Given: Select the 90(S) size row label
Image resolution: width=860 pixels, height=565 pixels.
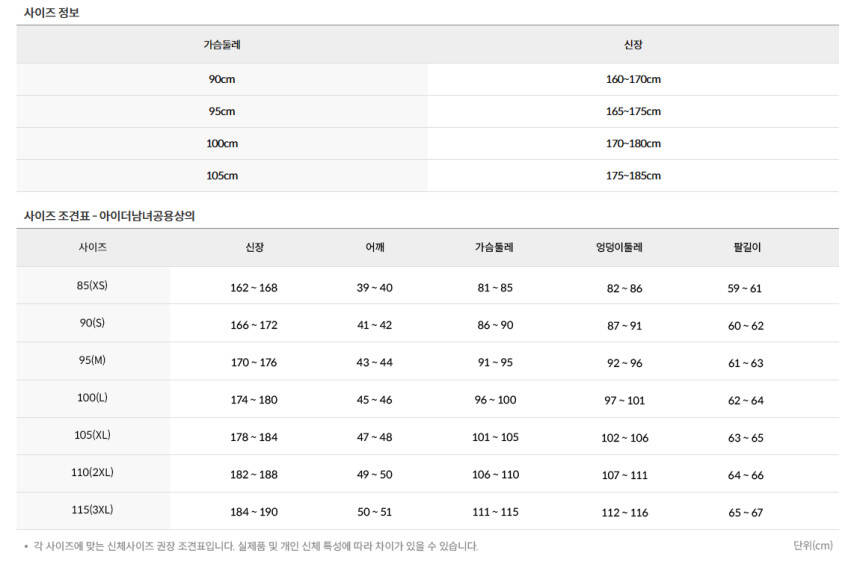Looking at the screenshot, I should click(92, 323).
